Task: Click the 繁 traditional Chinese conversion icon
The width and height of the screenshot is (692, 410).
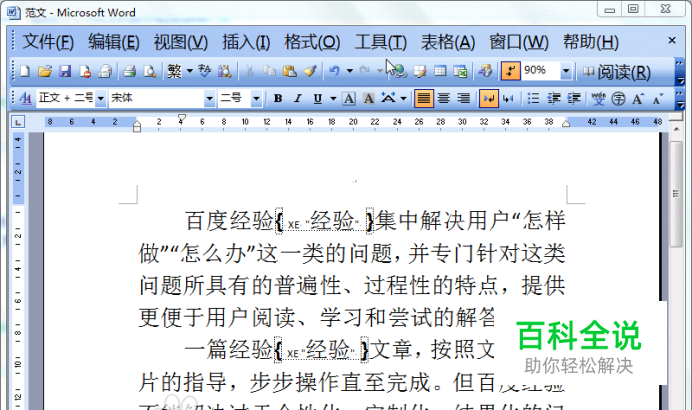Action: [174, 71]
